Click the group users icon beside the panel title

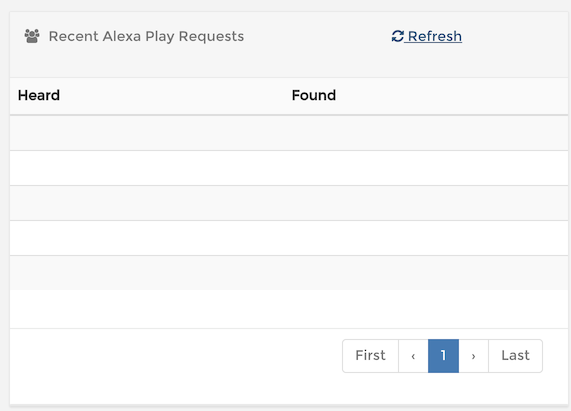32,36
